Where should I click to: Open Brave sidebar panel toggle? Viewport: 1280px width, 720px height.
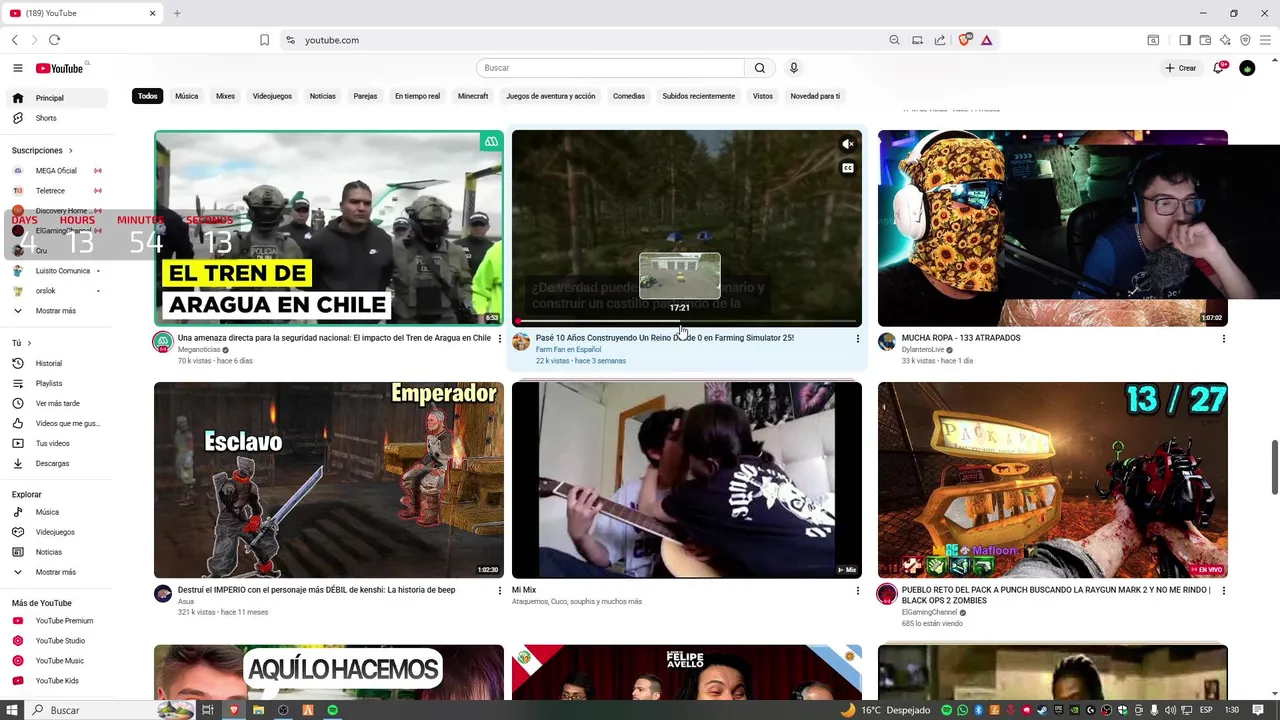(1185, 40)
